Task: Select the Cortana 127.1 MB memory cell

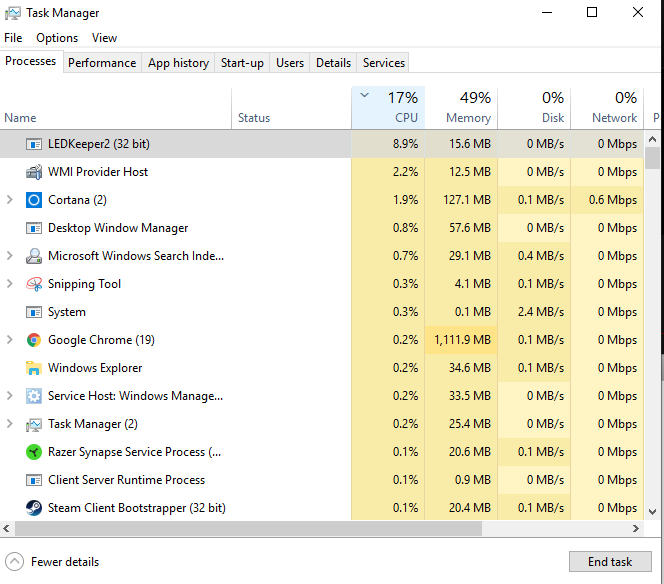Action: pyautogui.click(x=461, y=200)
